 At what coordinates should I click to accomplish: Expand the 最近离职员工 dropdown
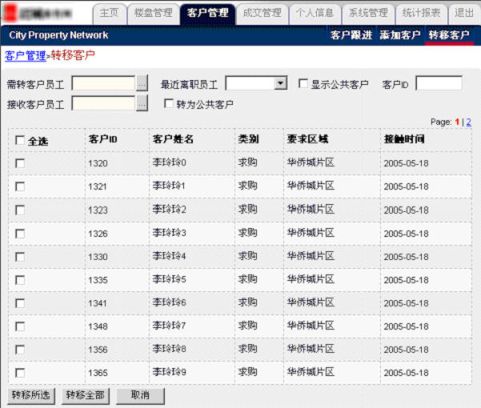281,83
